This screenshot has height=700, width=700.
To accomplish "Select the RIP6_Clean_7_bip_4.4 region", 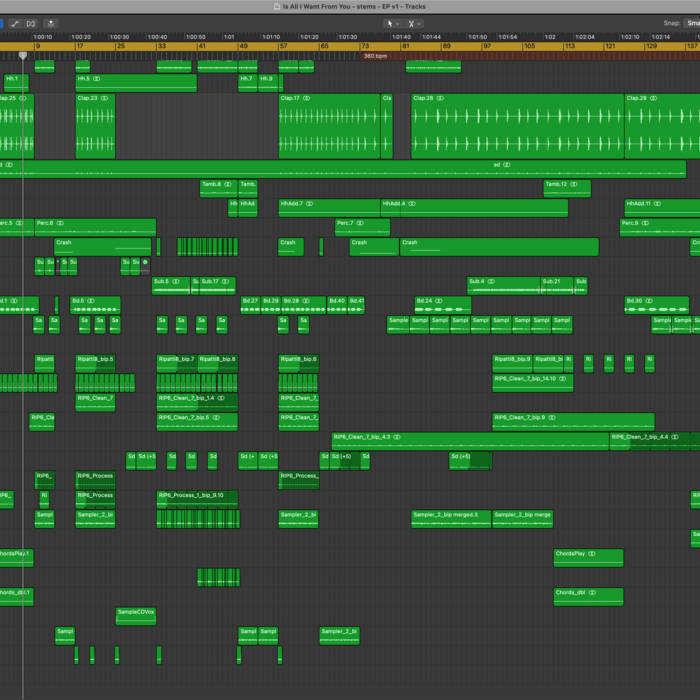I will [x=655, y=442].
